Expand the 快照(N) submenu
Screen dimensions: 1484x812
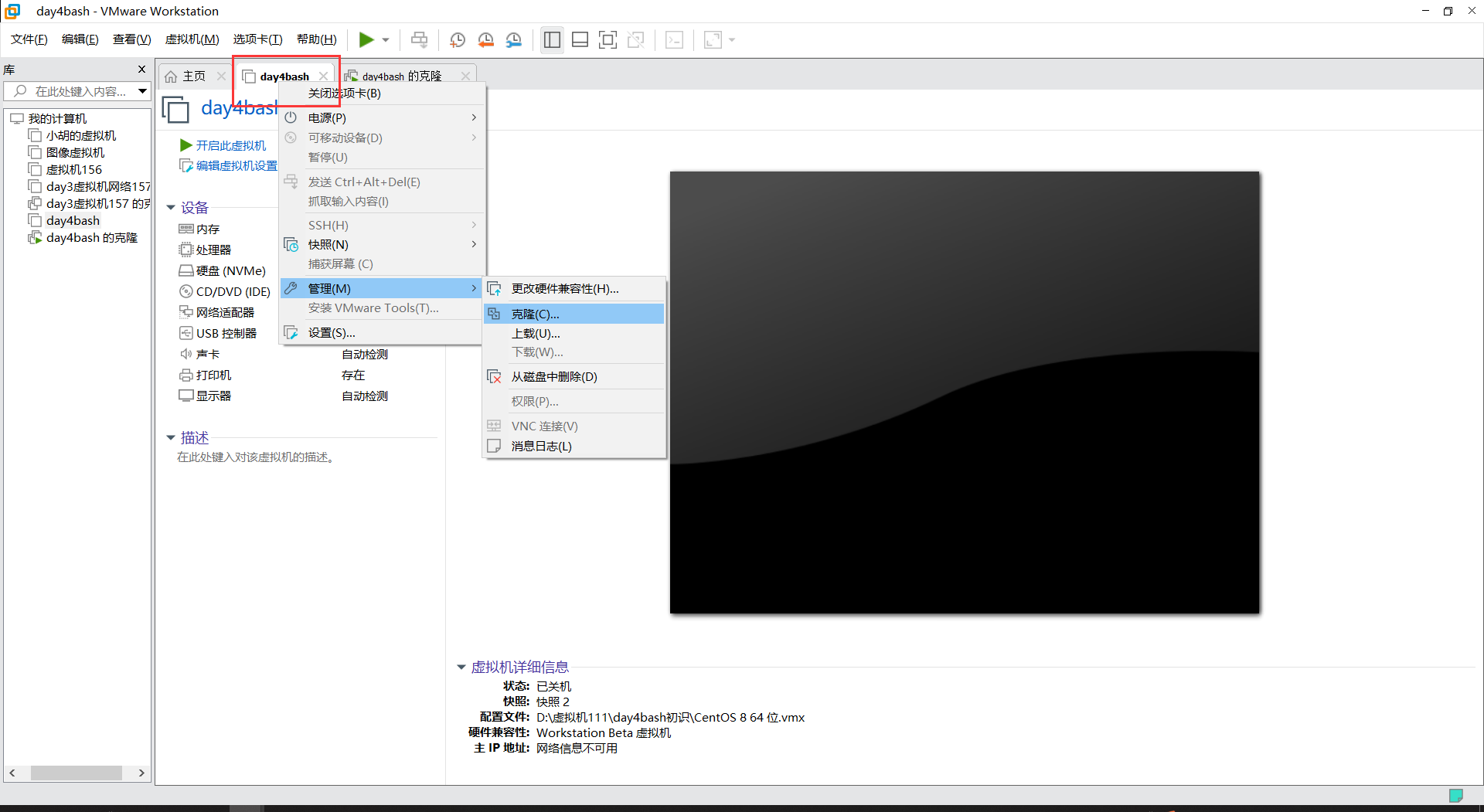(383, 244)
